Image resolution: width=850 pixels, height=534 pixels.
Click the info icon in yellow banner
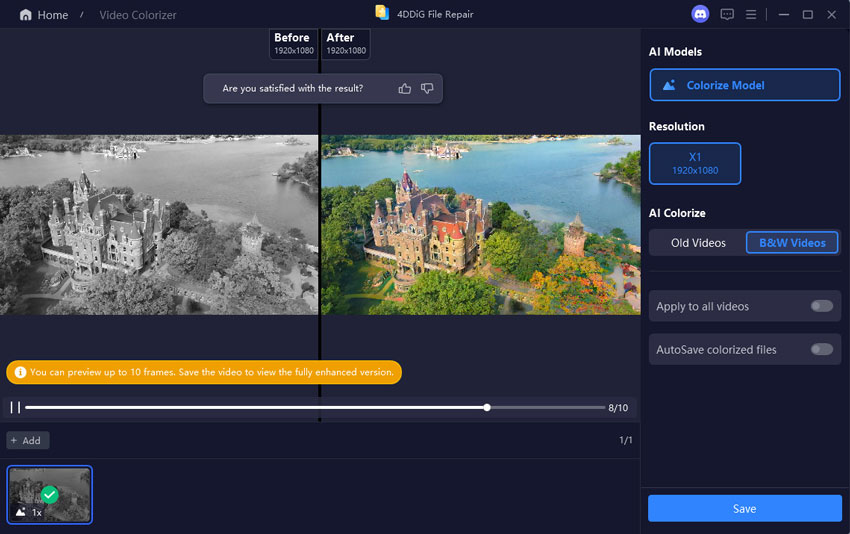(x=20, y=372)
